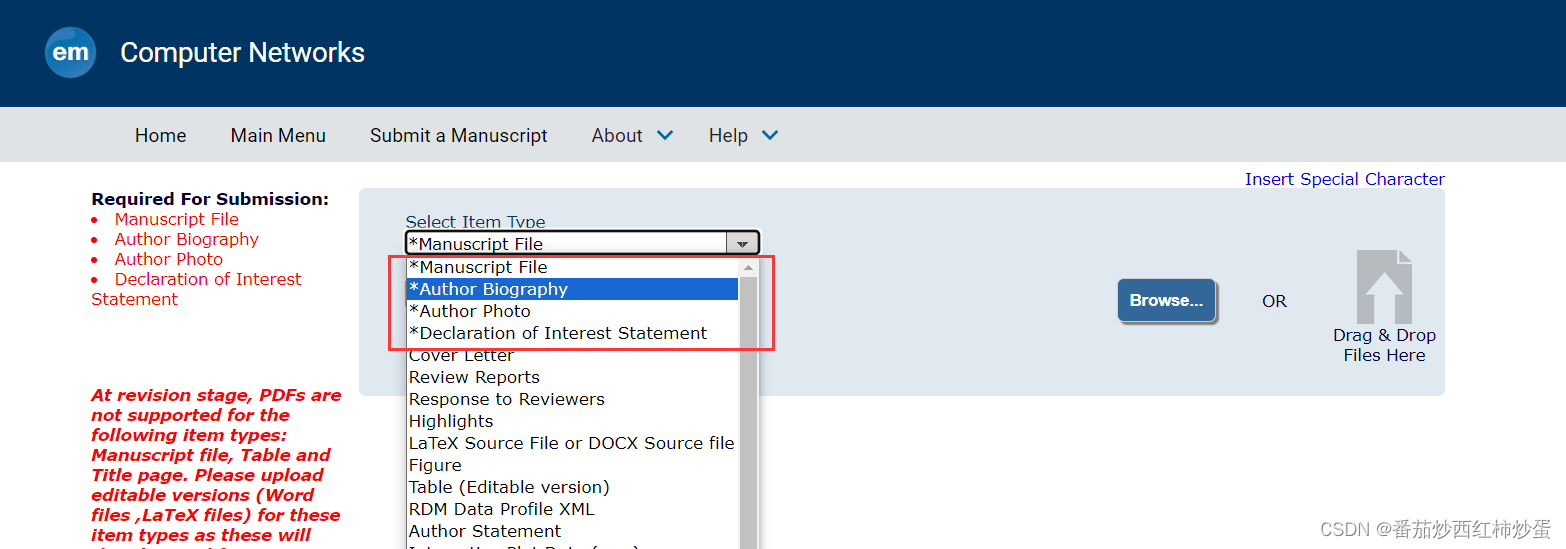Click Author Photo in required list
This screenshot has height=549, width=1566.
click(168, 259)
